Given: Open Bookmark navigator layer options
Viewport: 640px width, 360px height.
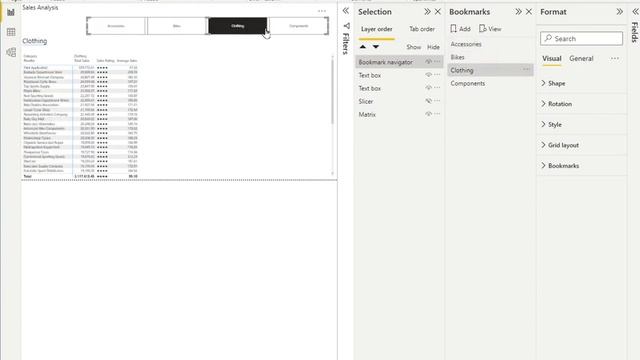Looking at the screenshot, I should tap(438, 62).
